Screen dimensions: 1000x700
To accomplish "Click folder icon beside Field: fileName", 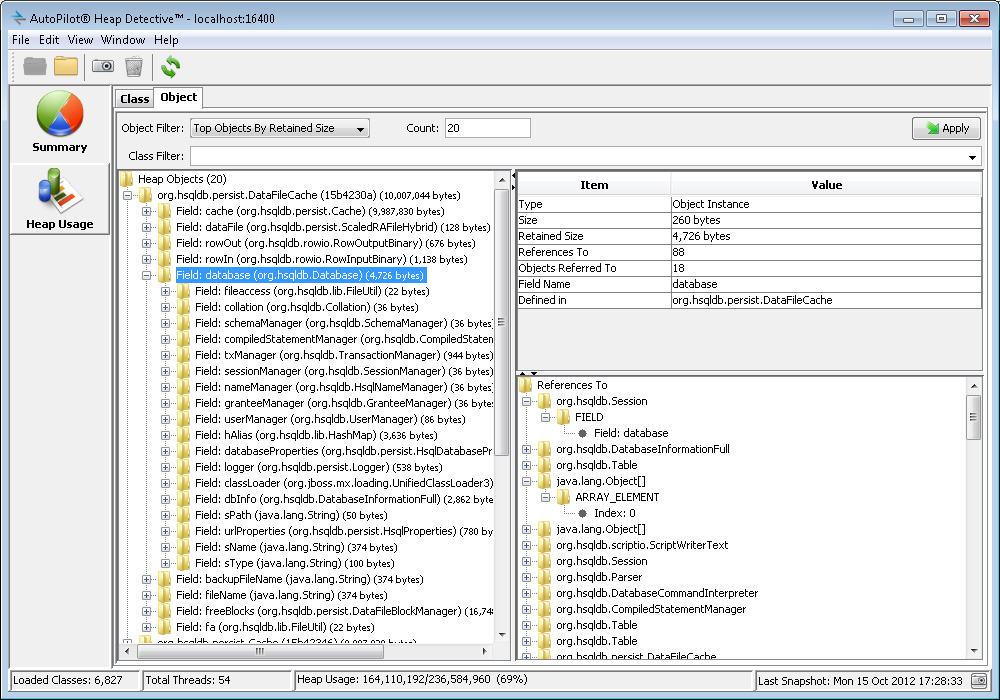I will pos(165,595).
